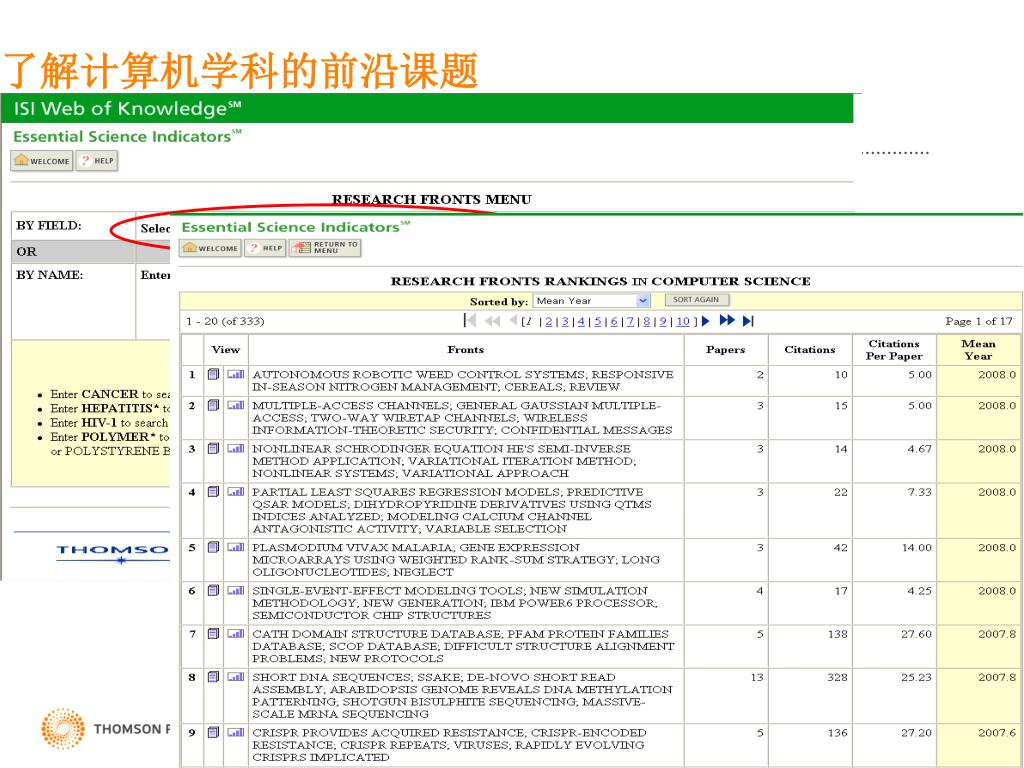Click the SORT AGAIN button
Screen dimensions: 1024x768
pos(697,300)
